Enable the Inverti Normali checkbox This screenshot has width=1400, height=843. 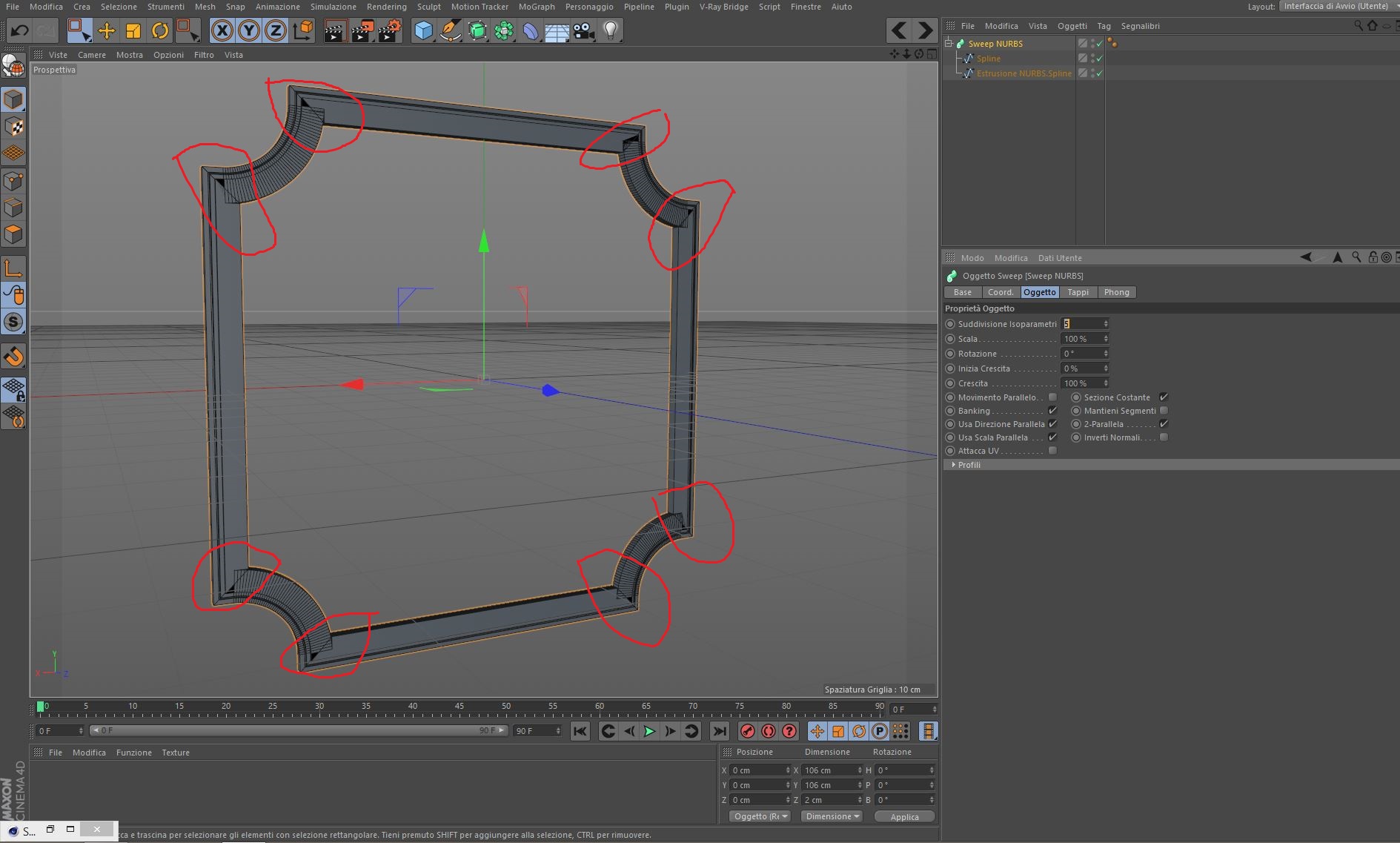coord(1164,437)
